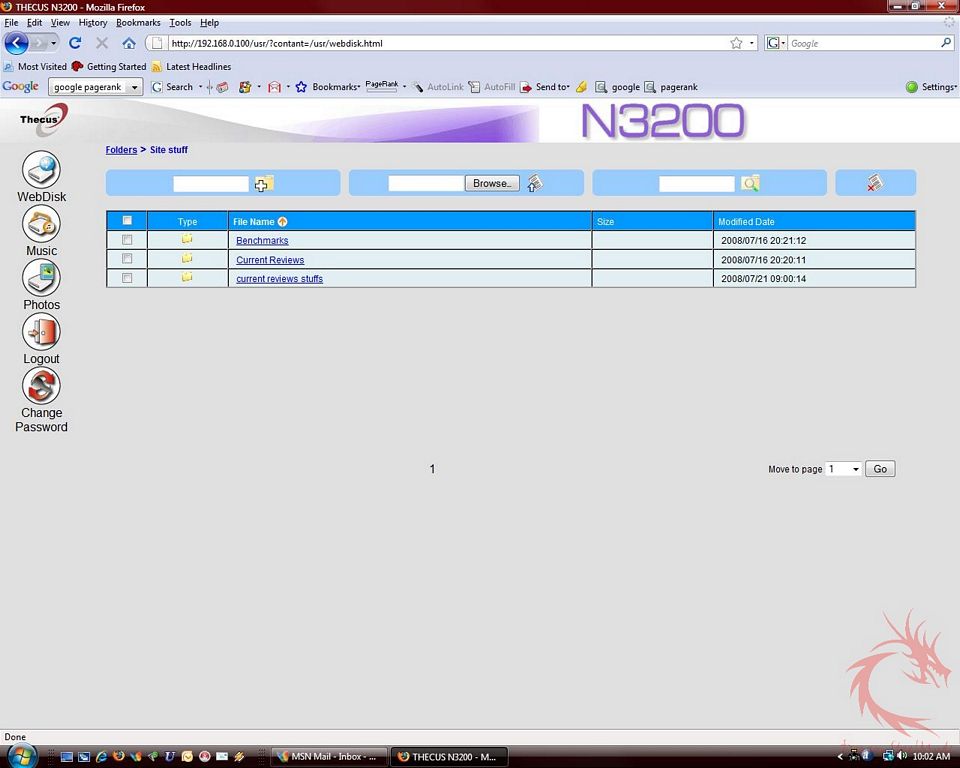
Task: Click the Go page button
Action: [880, 469]
